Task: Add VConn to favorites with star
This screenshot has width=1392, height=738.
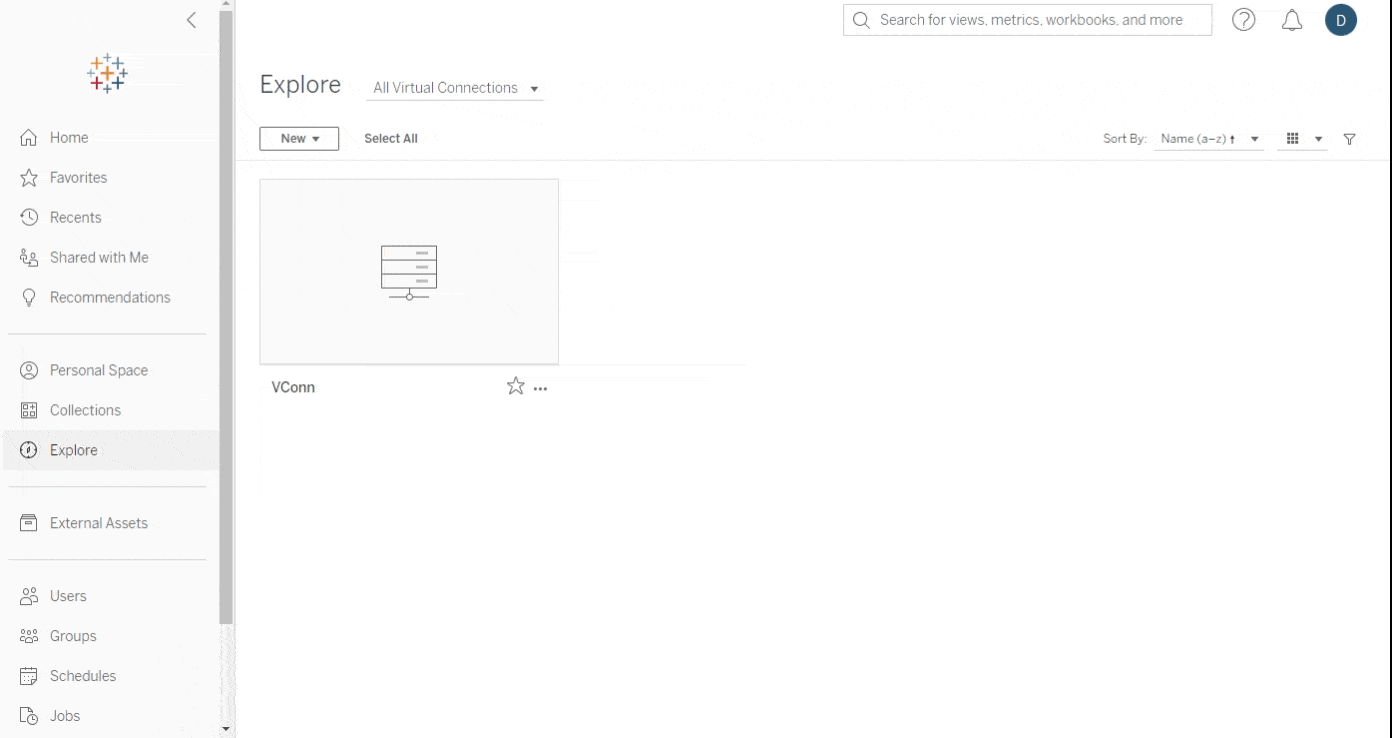Action: click(515, 386)
